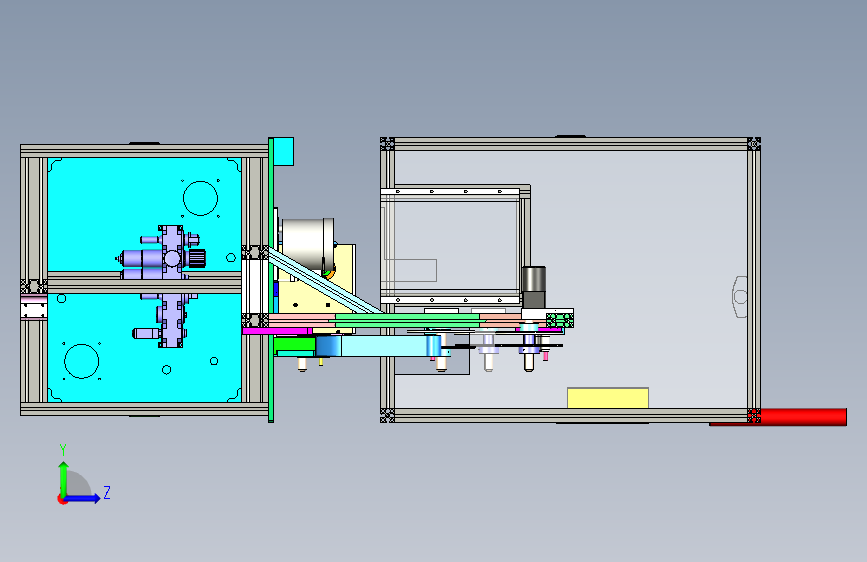
Task: Select the bright green block below conveyor
Action: click(x=295, y=346)
